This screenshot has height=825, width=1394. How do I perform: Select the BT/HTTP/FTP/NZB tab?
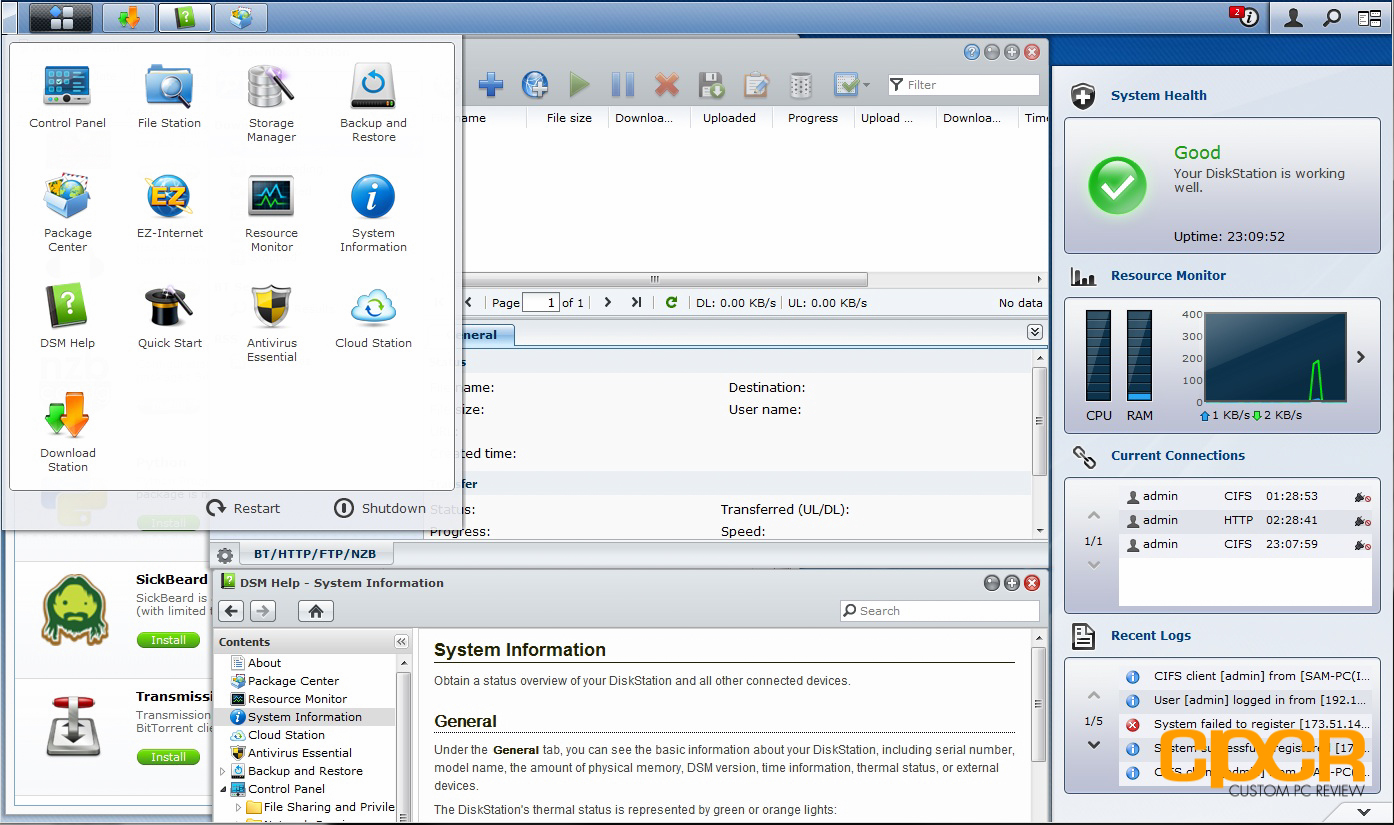(316, 553)
